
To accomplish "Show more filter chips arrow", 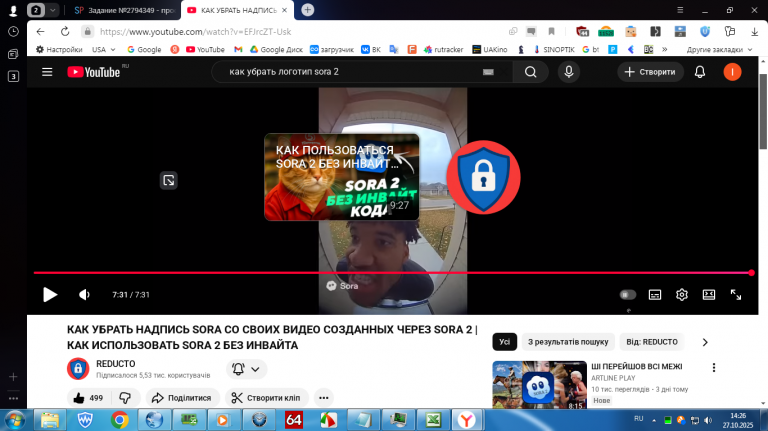I will pyautogui.click(x=705, y=342).
